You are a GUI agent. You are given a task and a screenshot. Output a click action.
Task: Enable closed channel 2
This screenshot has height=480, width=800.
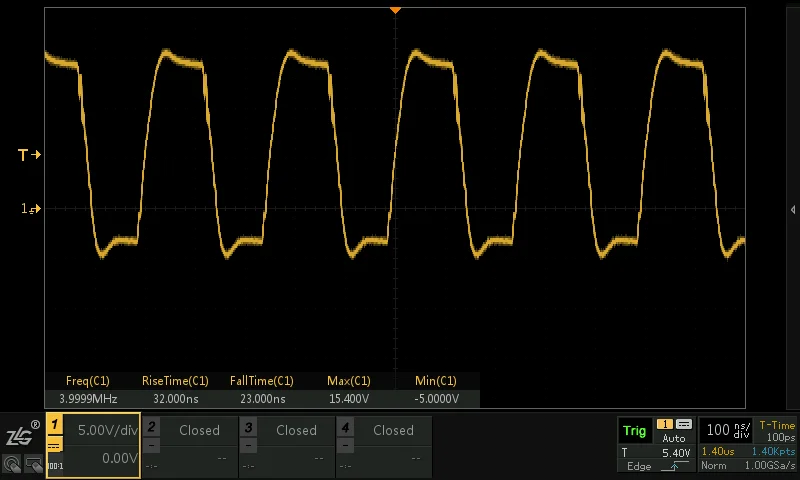[x=199, y=431]
